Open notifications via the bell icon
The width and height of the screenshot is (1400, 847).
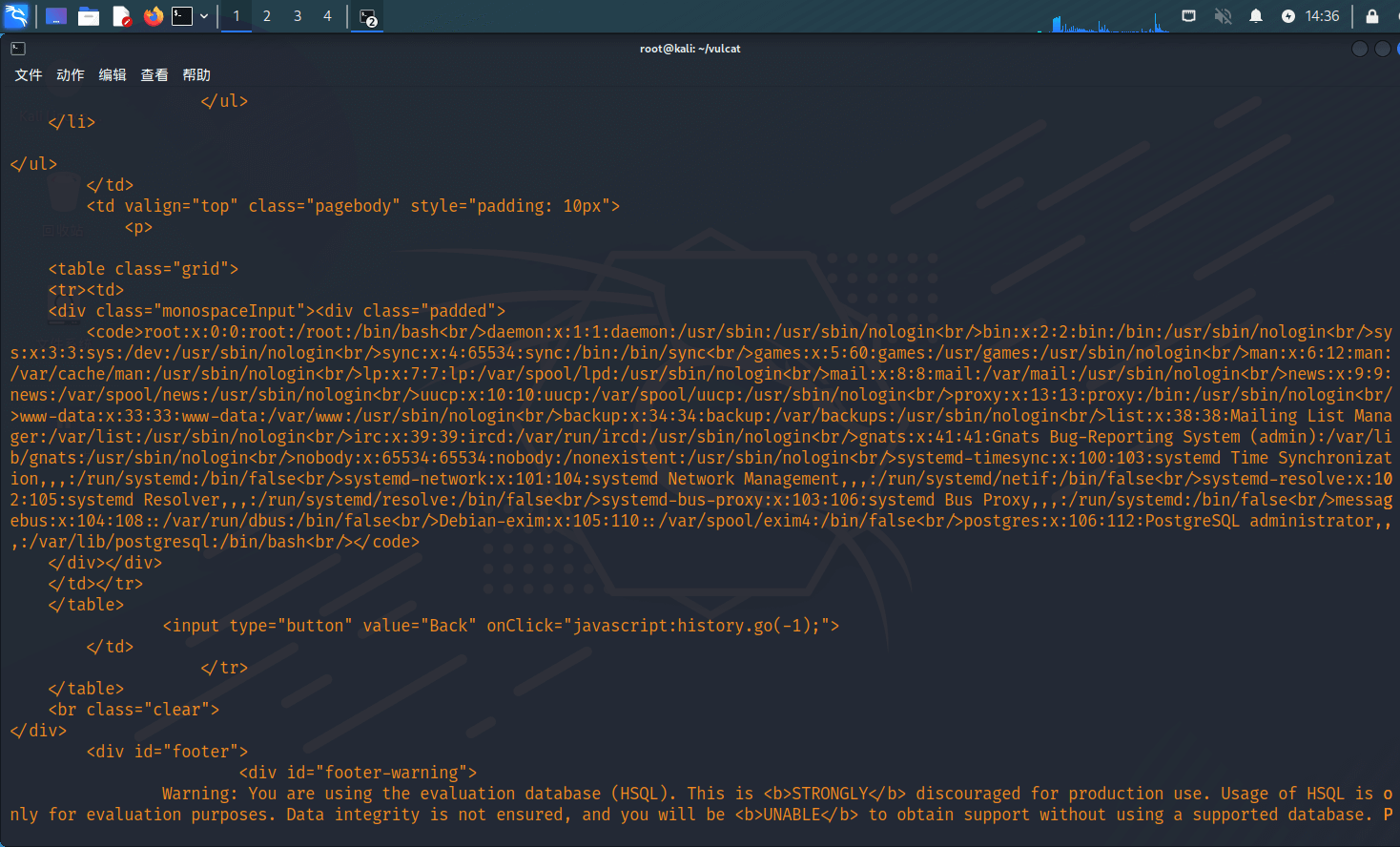(1256, 16)
